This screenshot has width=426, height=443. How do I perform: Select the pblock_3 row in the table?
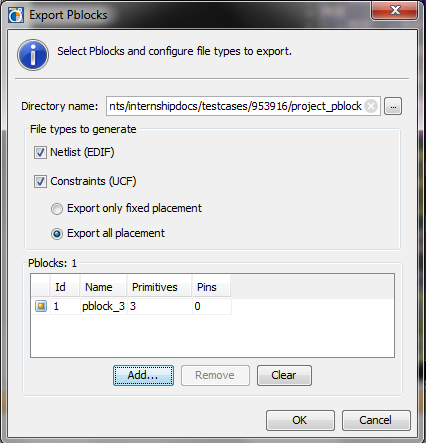click(x=131, y=306)
